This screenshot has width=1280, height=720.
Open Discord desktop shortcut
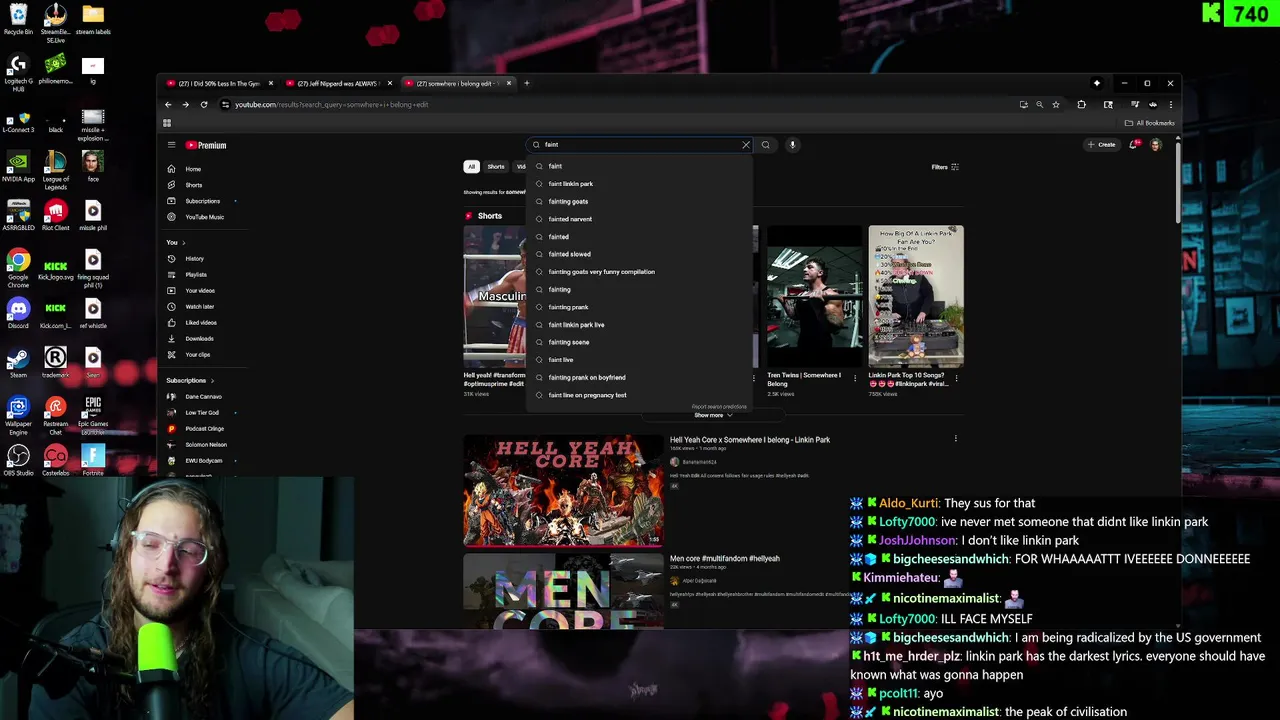coord(18,313)
